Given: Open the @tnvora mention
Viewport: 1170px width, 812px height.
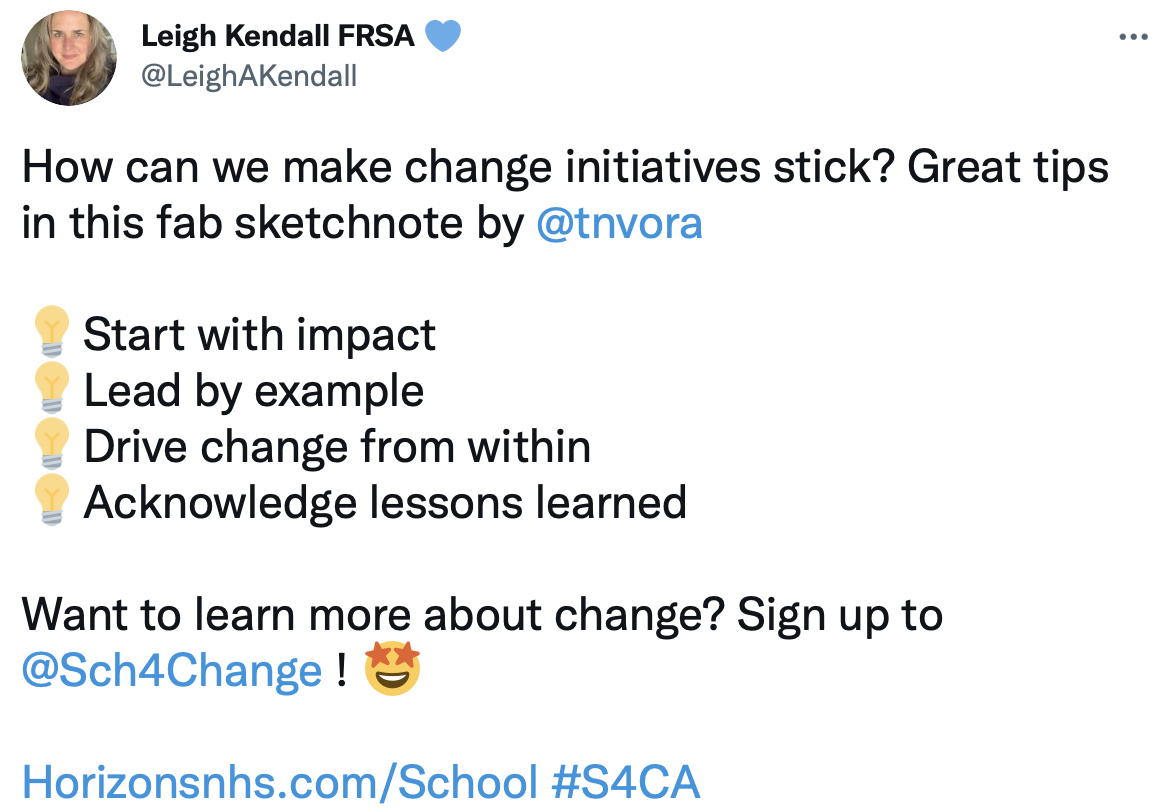Looking at the screenshot, I should (619, 223).
